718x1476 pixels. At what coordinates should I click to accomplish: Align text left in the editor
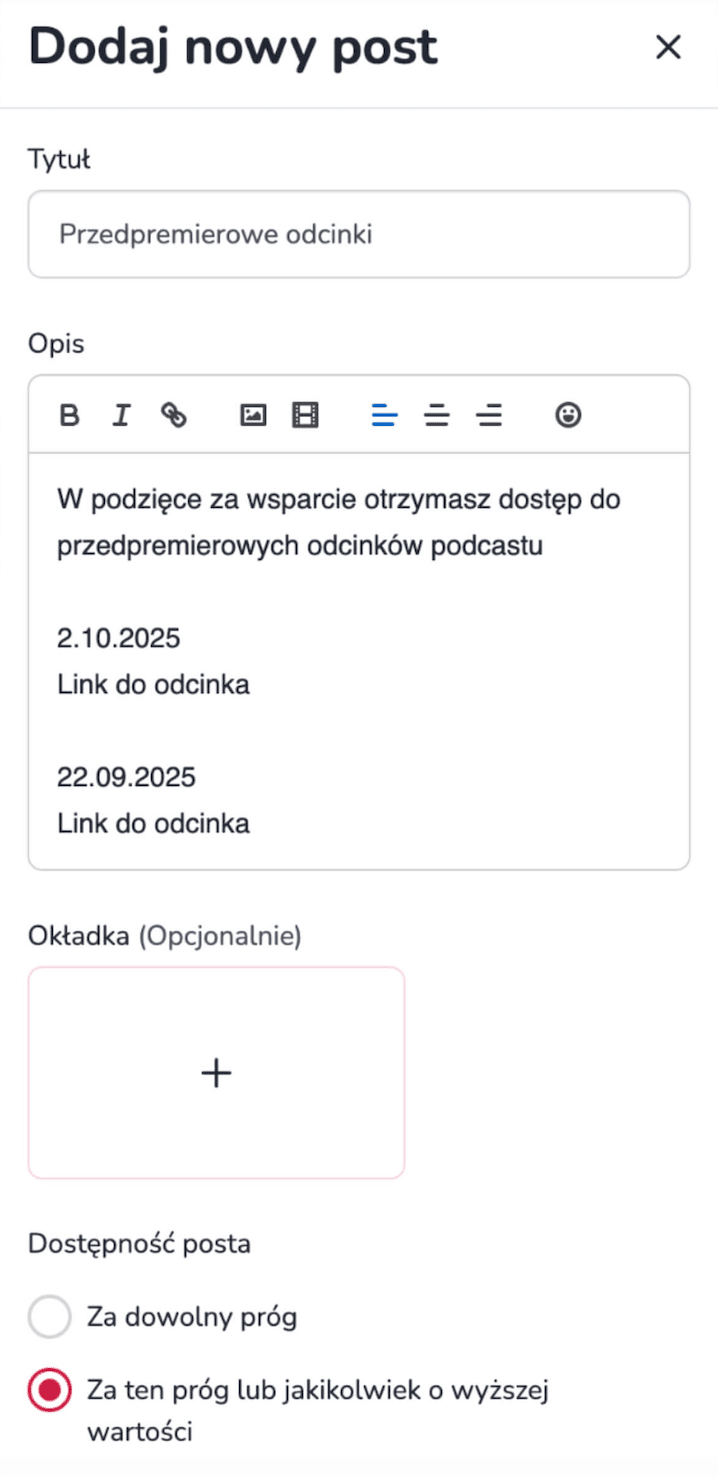(x=384, y=415)
